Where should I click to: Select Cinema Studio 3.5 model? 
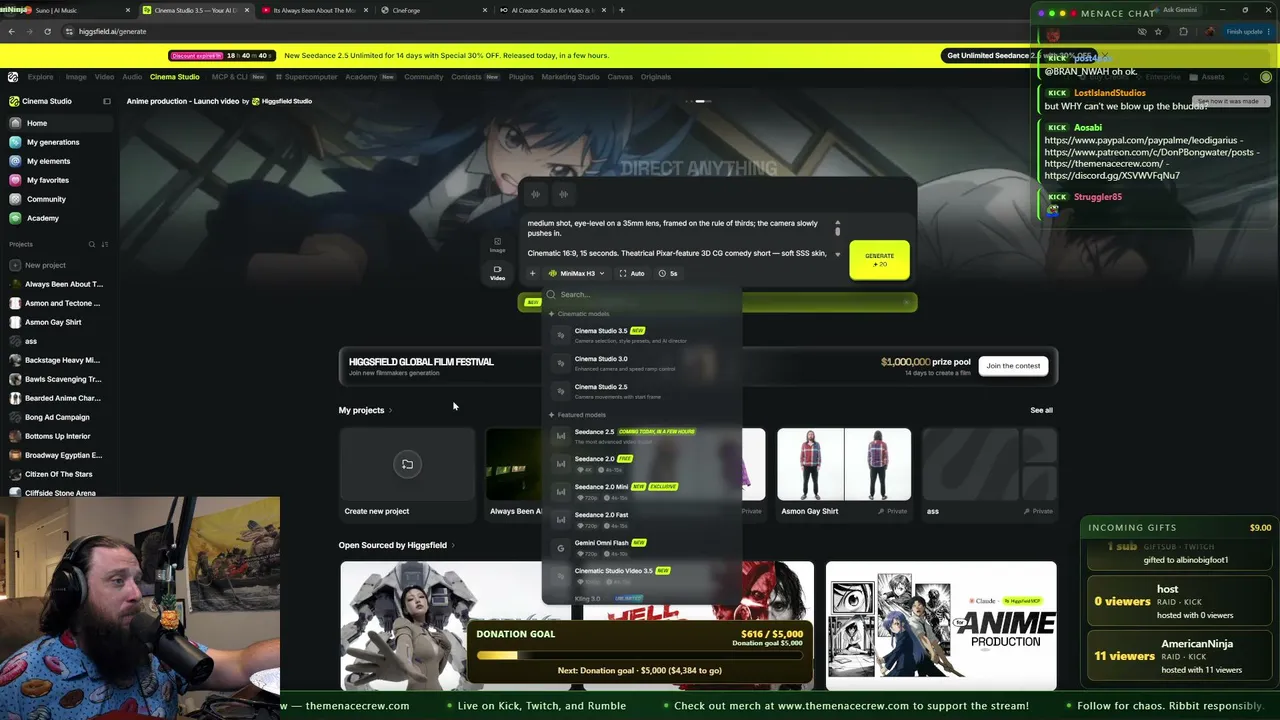click(x=642, y=335)
